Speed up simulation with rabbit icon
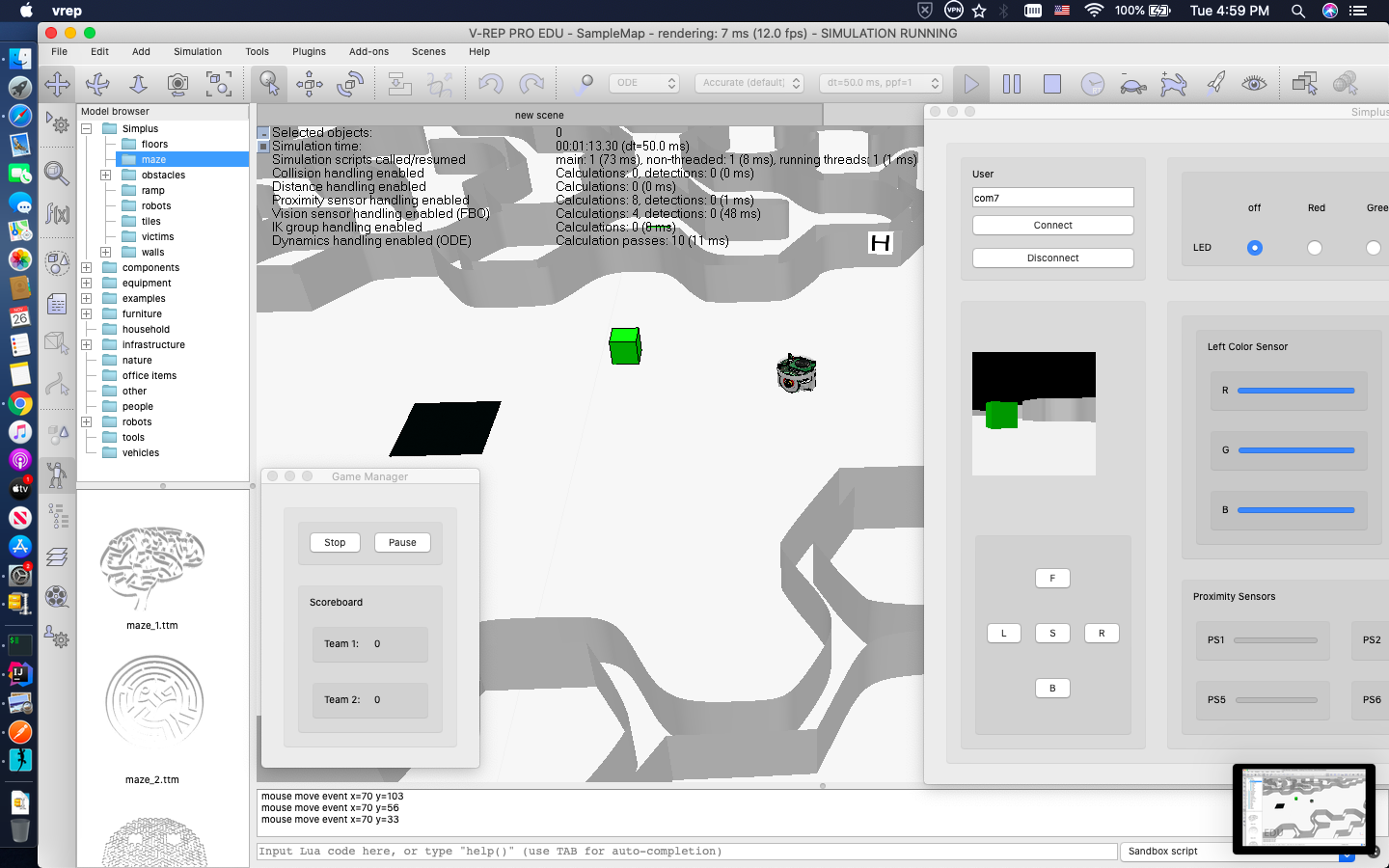The height and width of the screenshot is (868, 1389). (x=1174, y=84)
